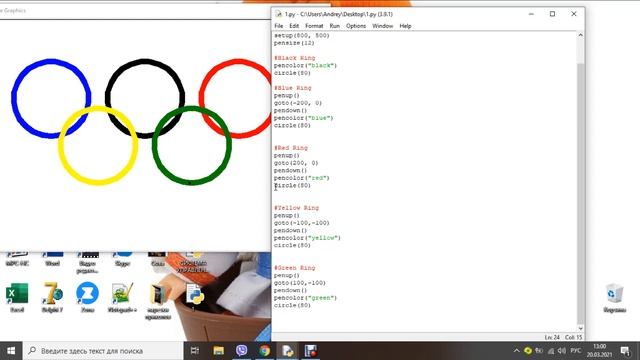Open Google Chrome from the taskbar

point(264,351)
